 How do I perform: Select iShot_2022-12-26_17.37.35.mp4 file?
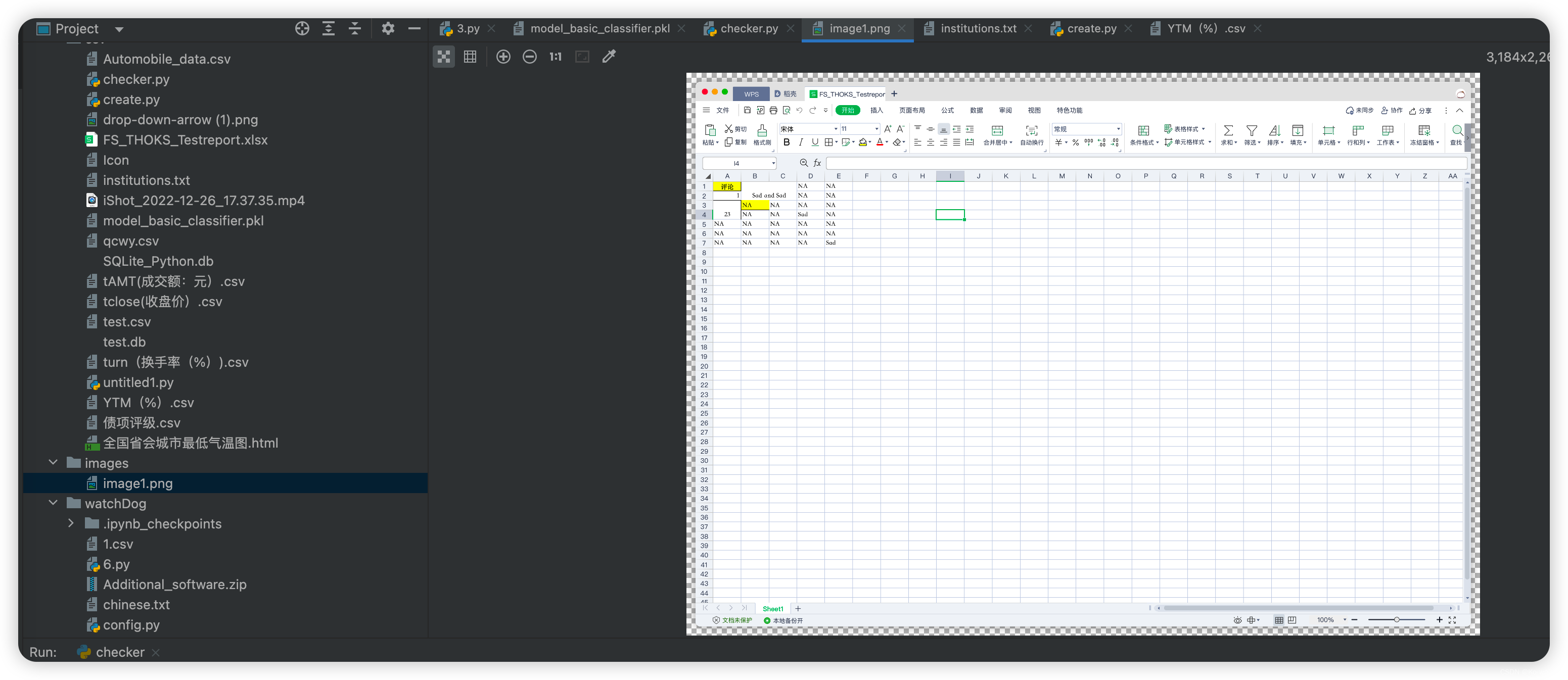coord(203,200)
